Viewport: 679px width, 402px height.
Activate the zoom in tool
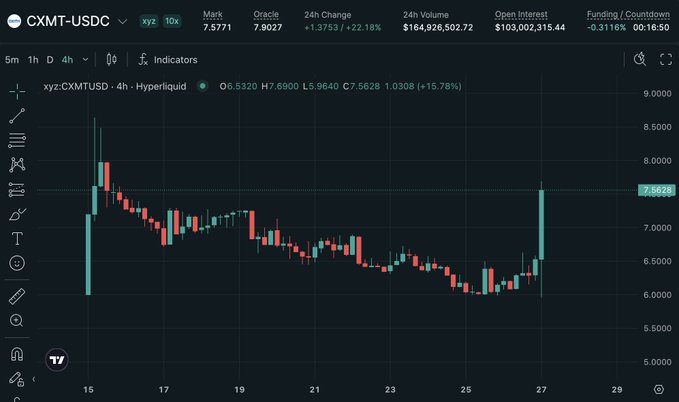pos(16,321)
